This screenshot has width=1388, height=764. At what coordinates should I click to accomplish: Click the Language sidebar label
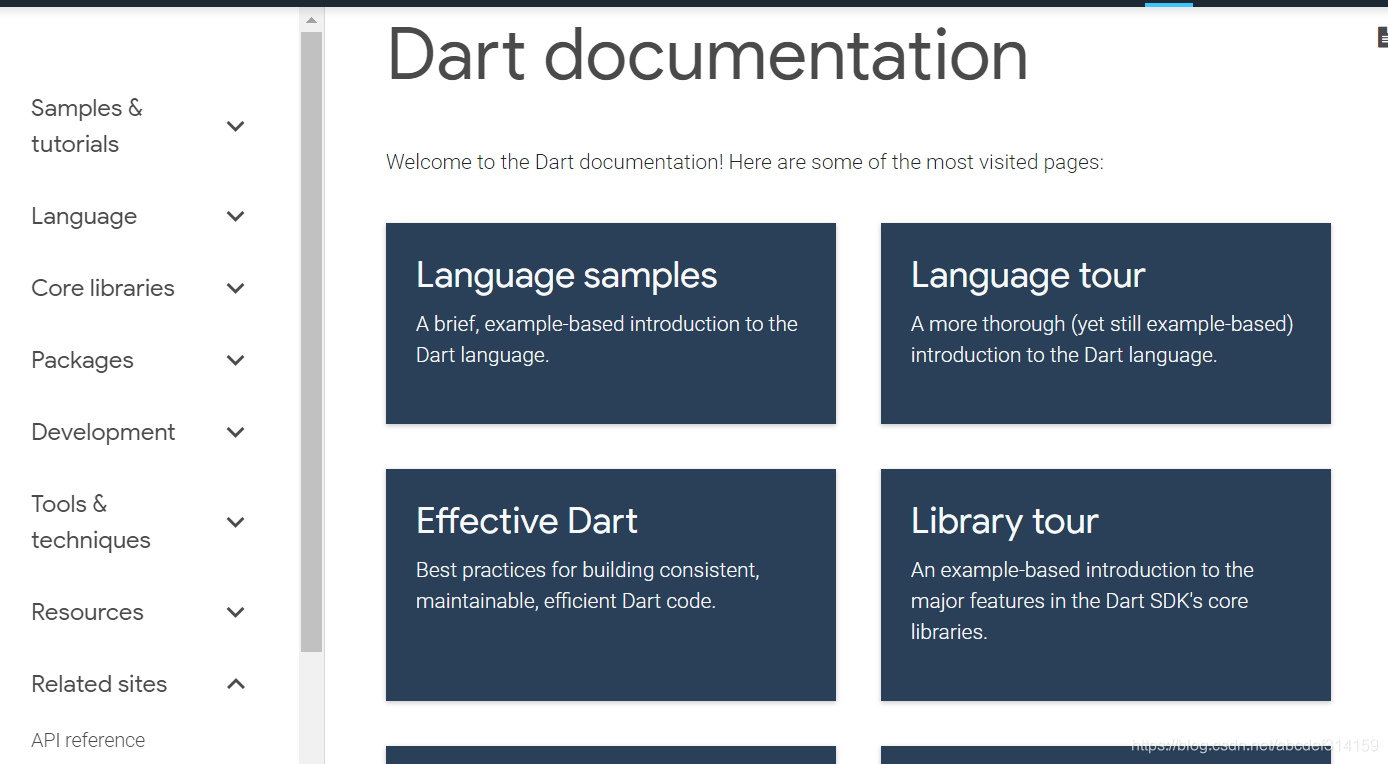tap(84, 216)
